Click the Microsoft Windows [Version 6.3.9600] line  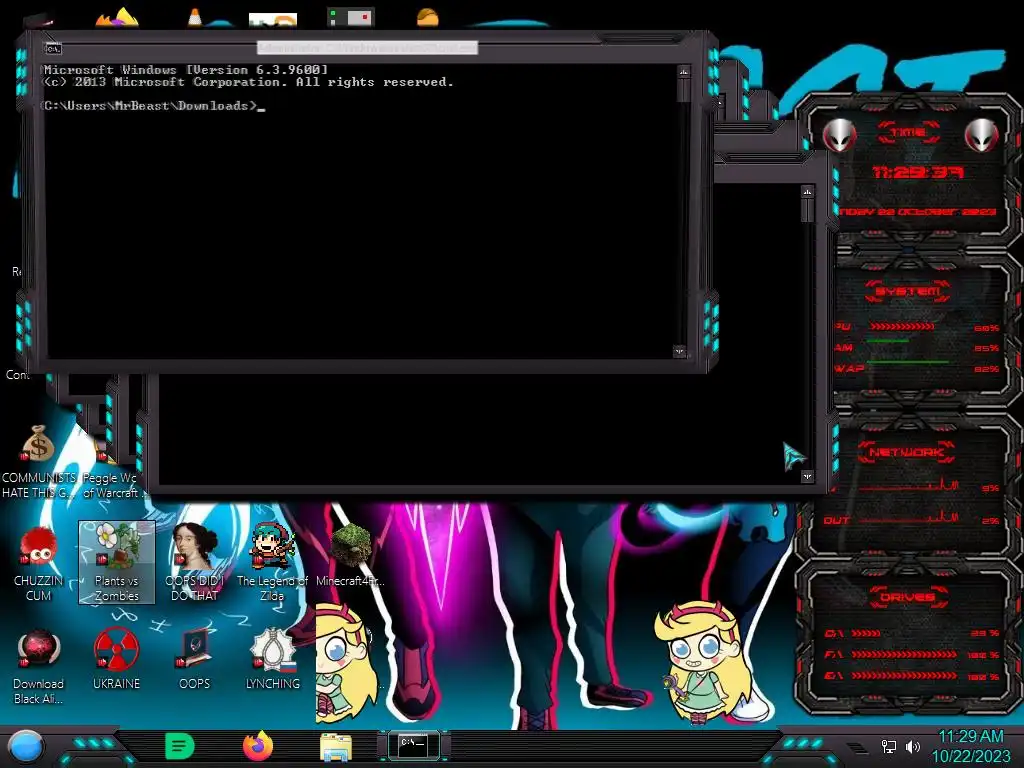tap(185, 69)
